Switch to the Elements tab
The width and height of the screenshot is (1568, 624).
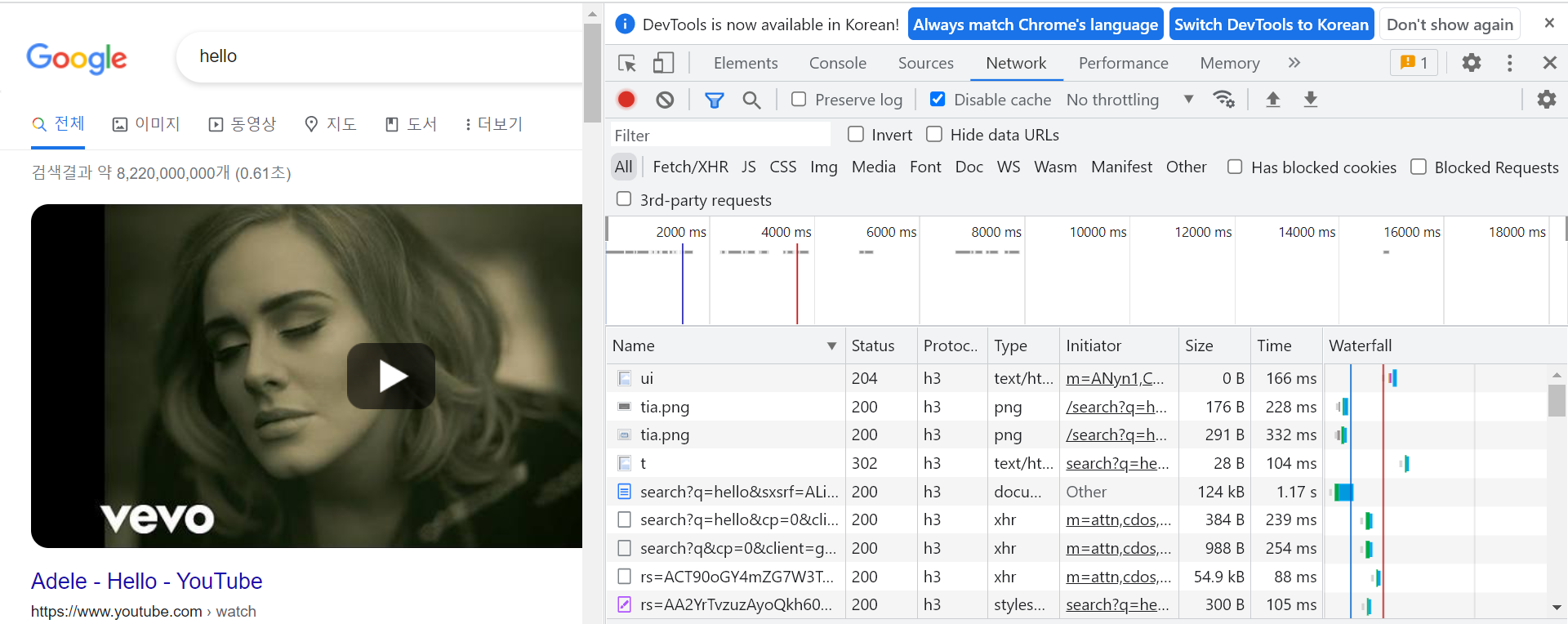(x=746, y=63)
